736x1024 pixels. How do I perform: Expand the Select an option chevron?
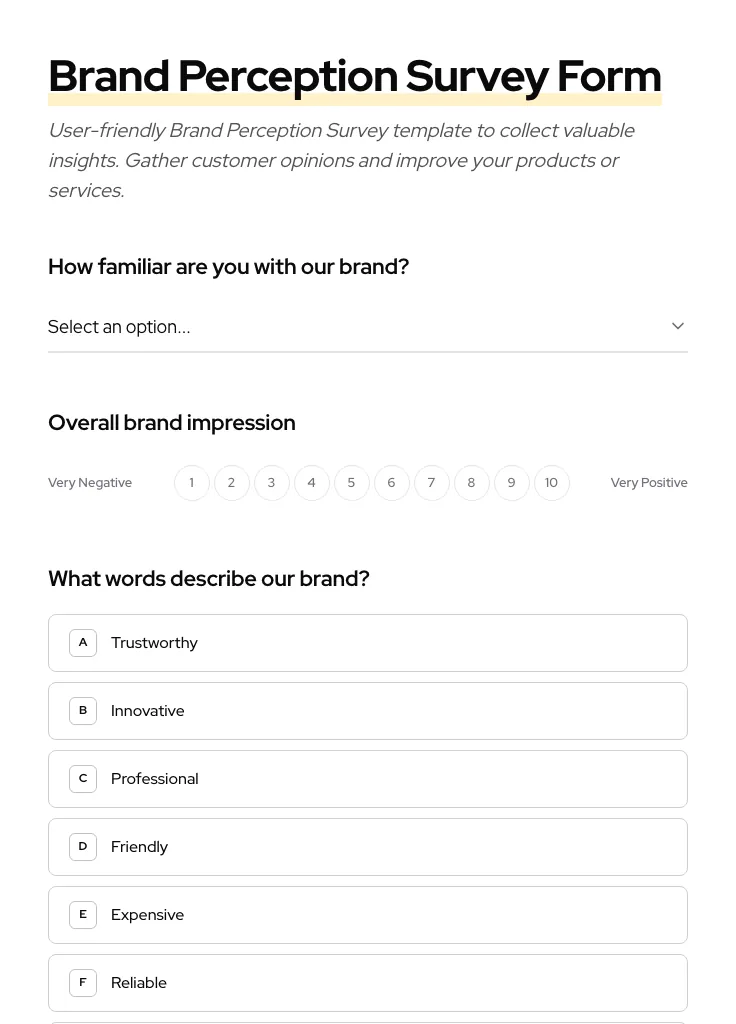677,325
